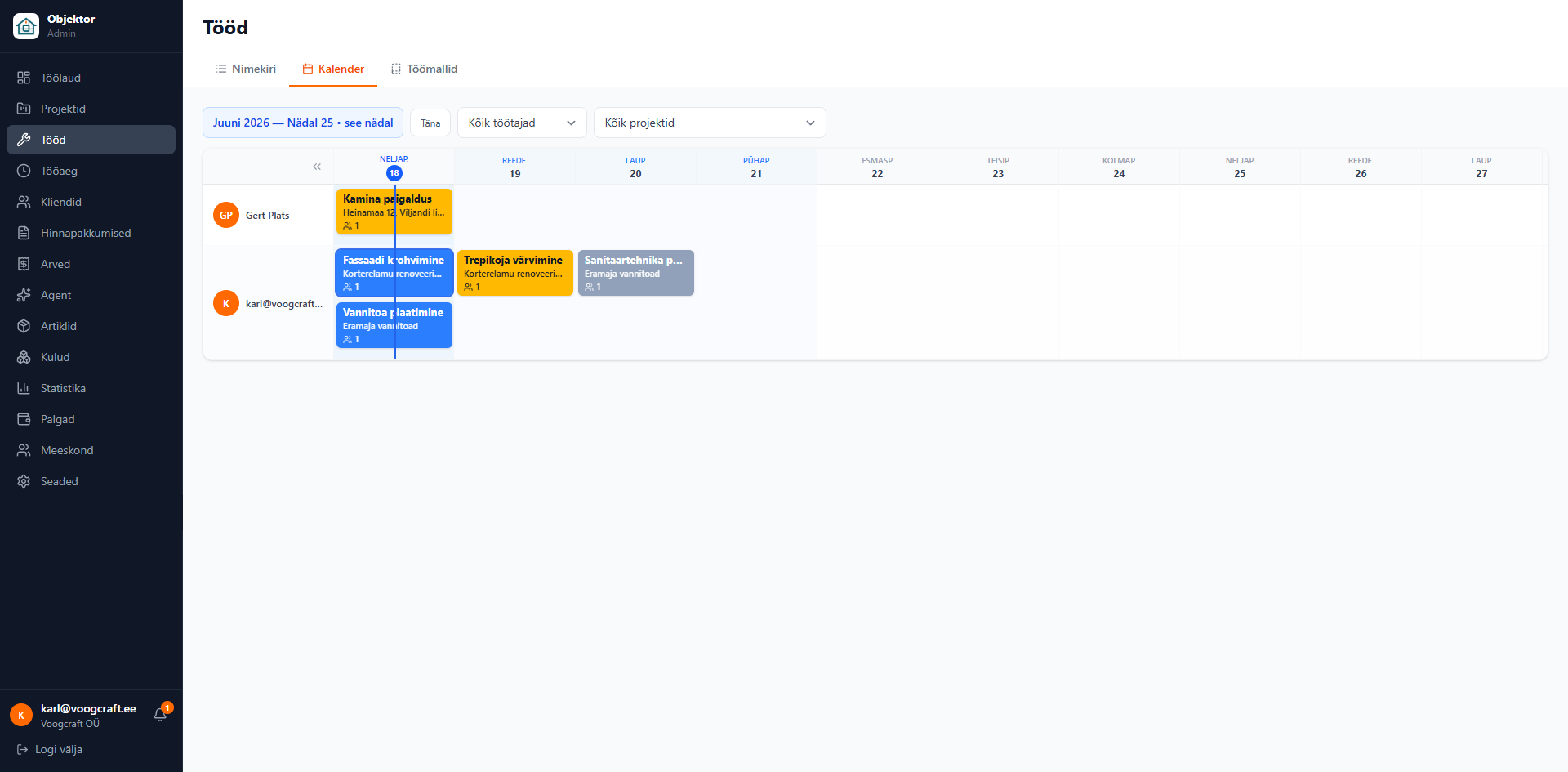Open the Kamina paigaldus job card
Viewport: 1568px width, 772px height.
tap(394, 212)
